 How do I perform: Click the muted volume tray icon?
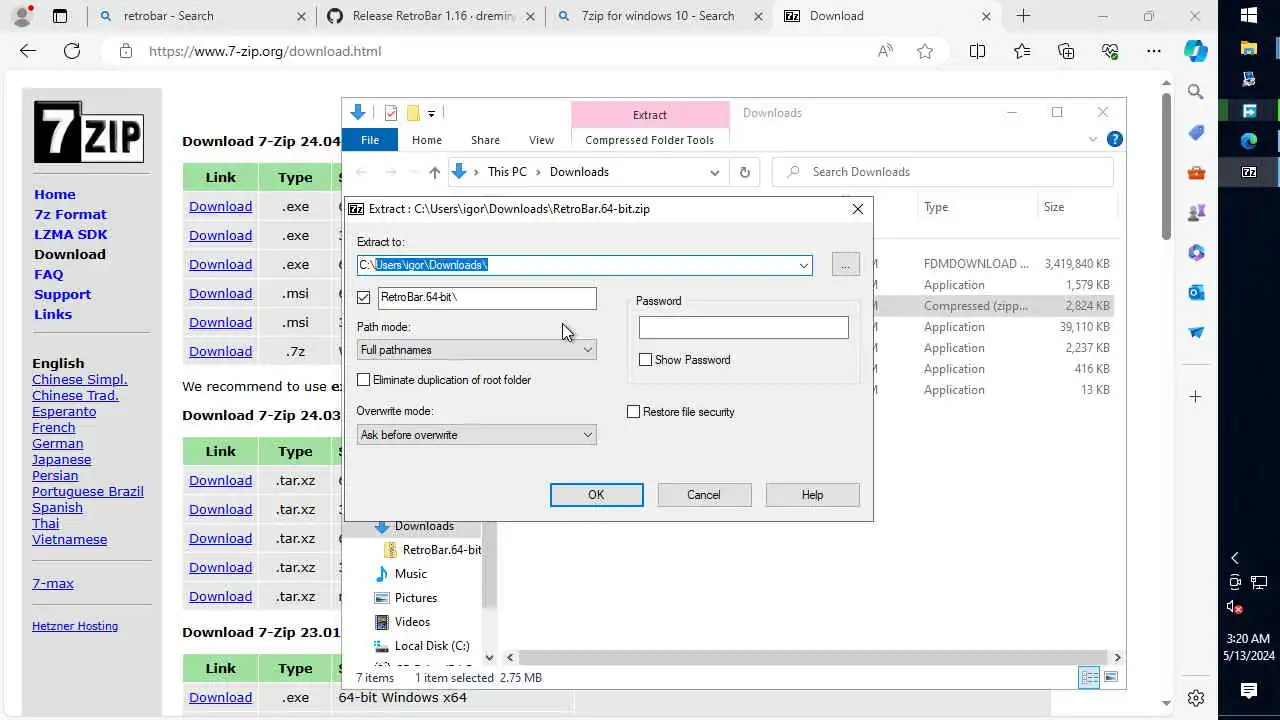(1235, 607)
